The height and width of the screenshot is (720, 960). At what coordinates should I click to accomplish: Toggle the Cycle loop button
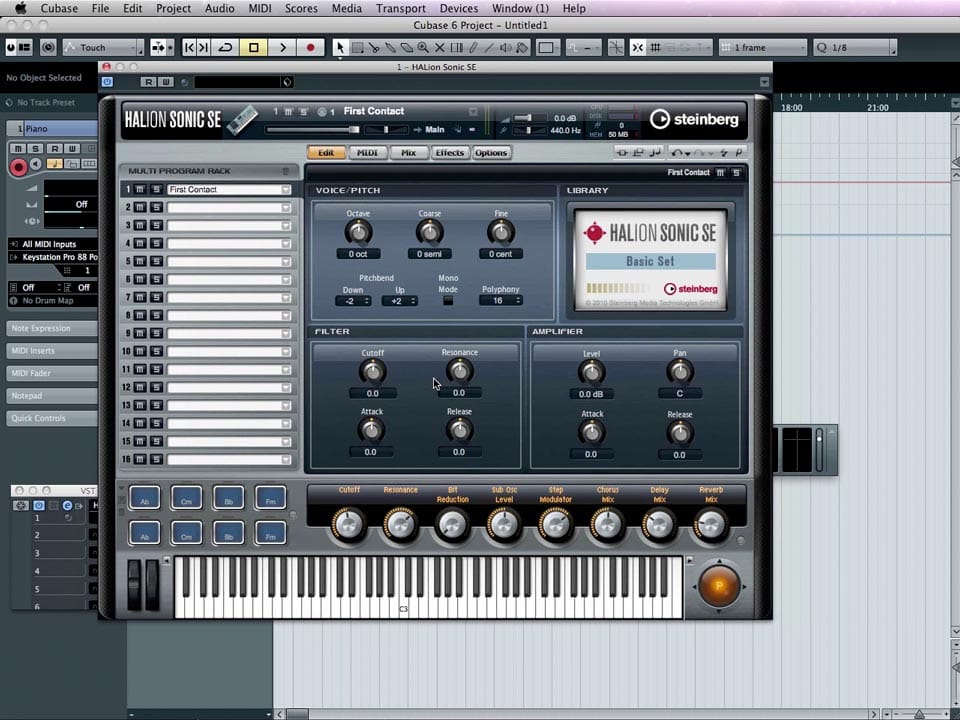pos(225,47)
